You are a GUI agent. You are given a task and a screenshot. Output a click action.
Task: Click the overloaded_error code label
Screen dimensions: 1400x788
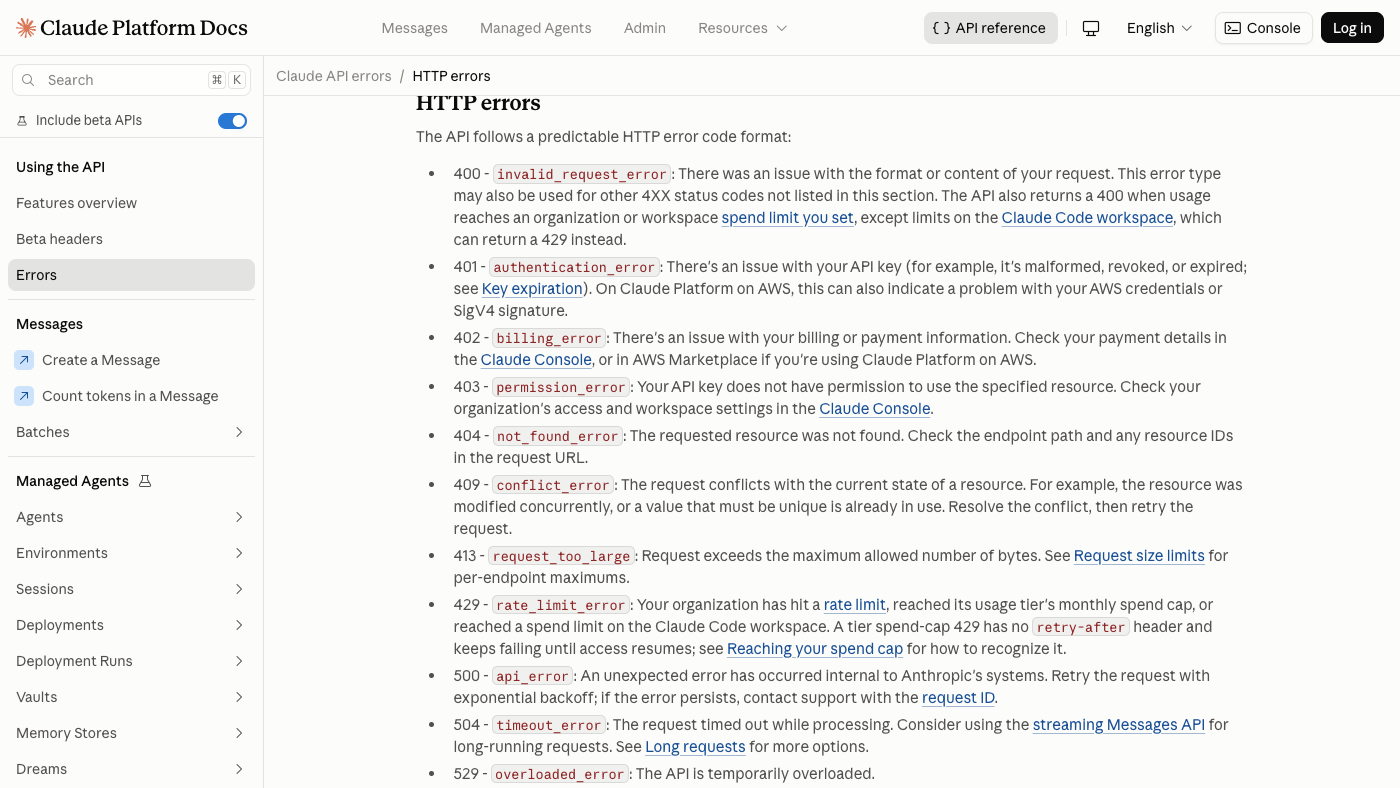tap(560, 774)
